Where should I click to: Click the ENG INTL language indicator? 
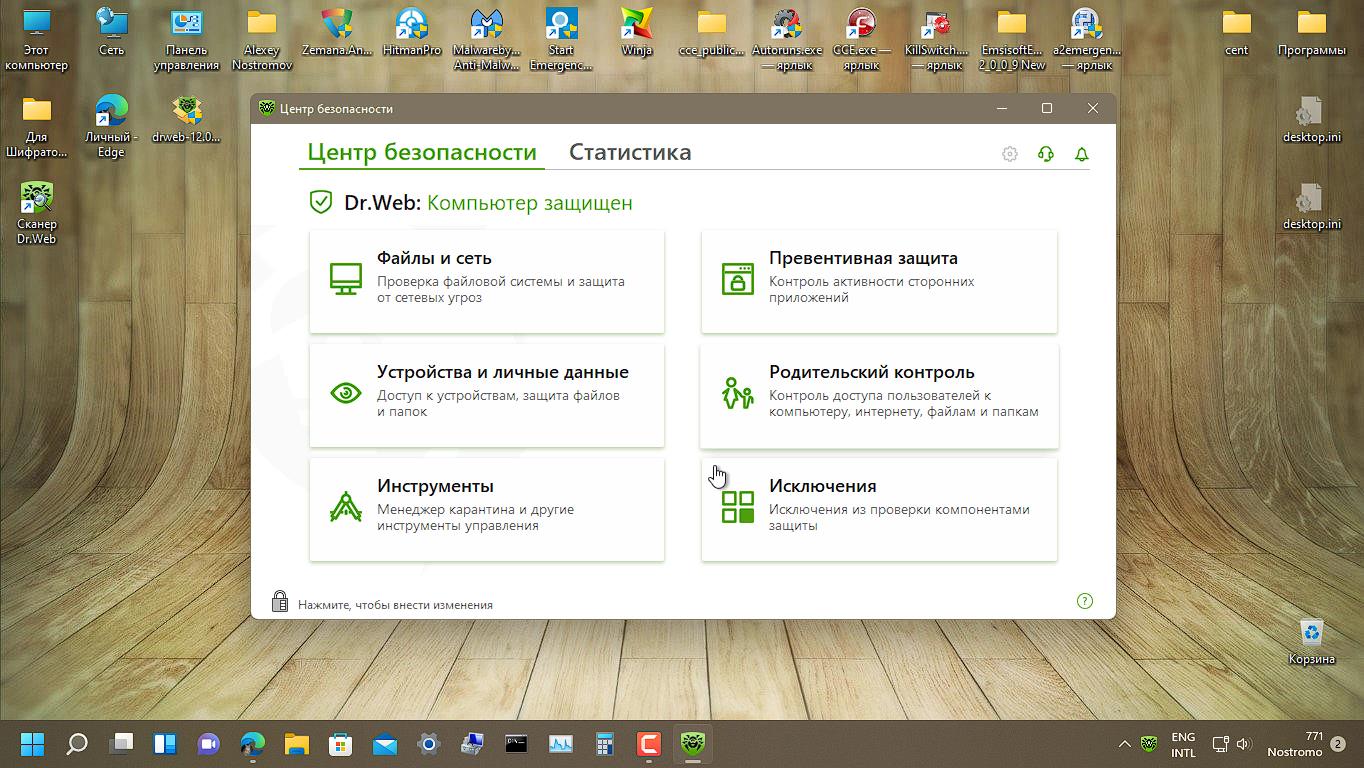tap(1183, 744)
